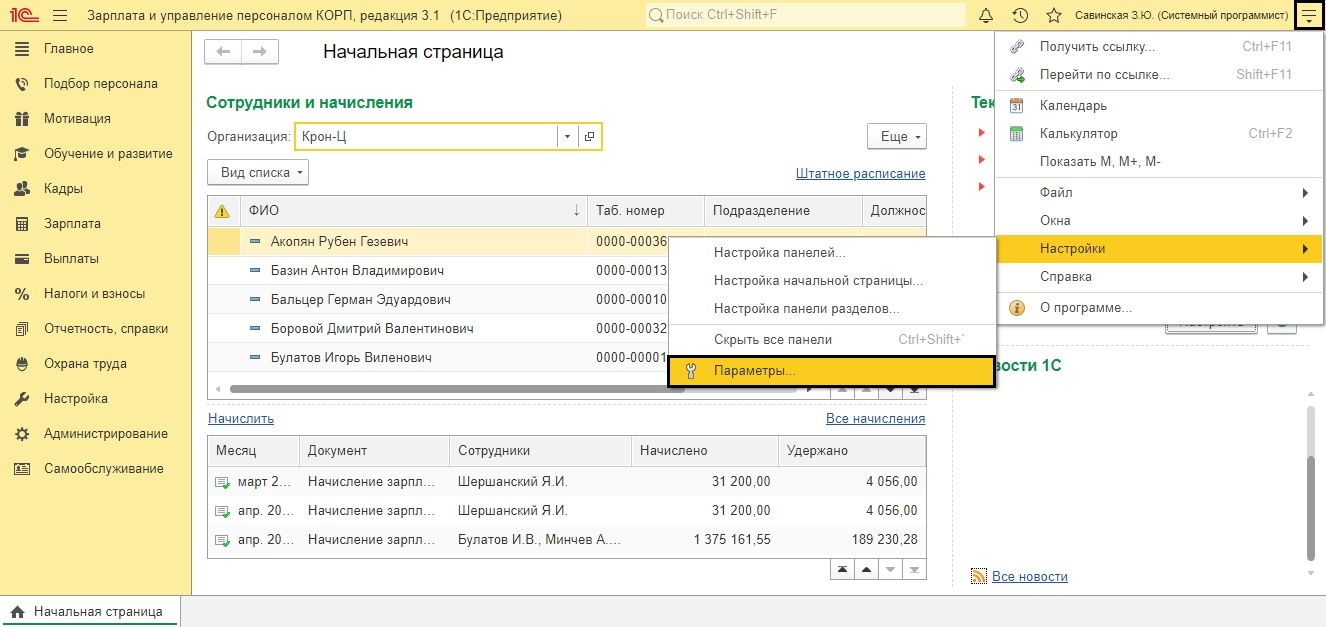Click the Начислить link

point(241,419)
